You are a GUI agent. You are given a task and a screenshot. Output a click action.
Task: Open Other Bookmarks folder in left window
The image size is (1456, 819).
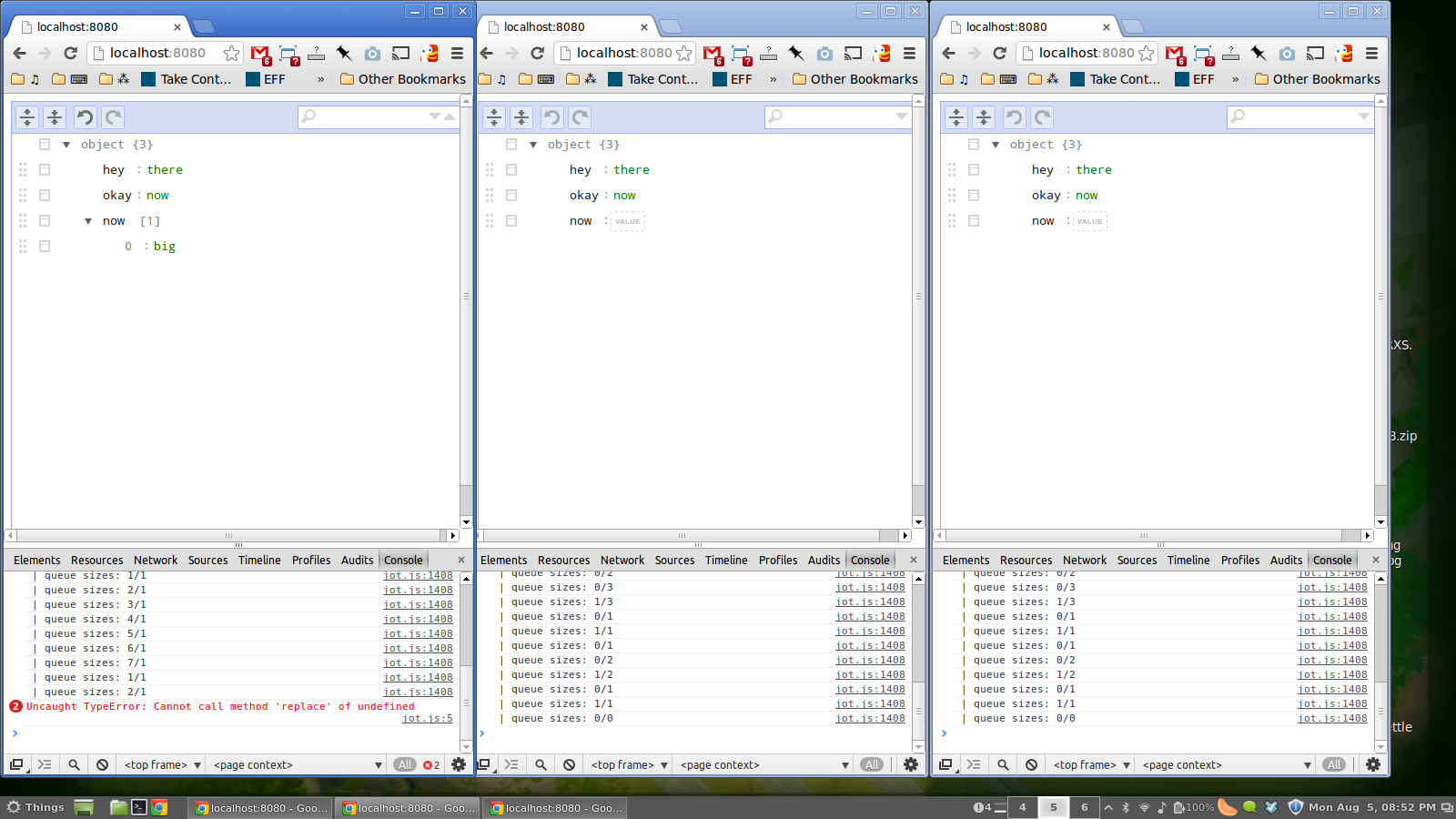click(402, 79)
